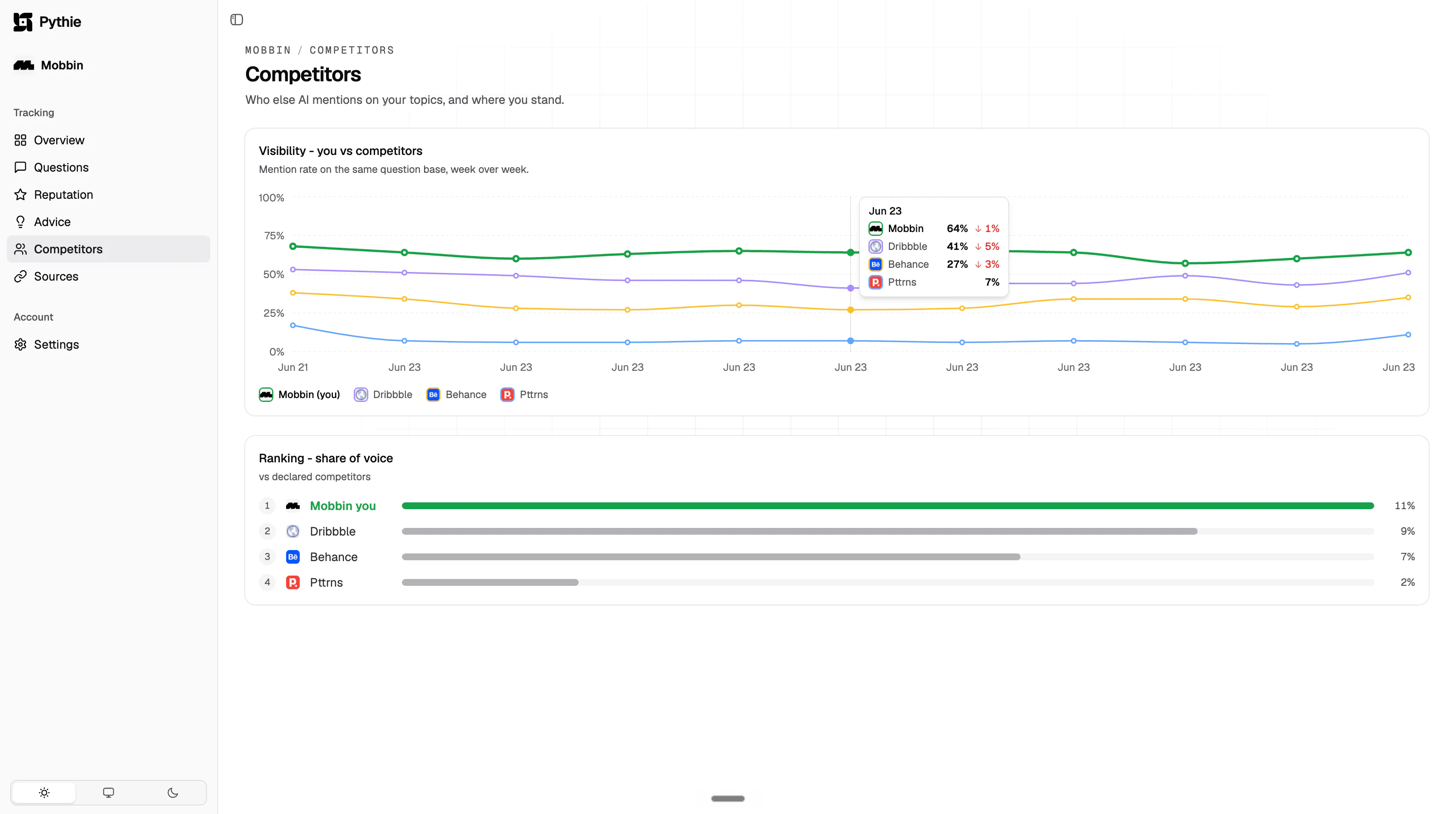The image size is (1456, 814).
Task: Toggle Behance legend series
Action: tap(456, 395)
